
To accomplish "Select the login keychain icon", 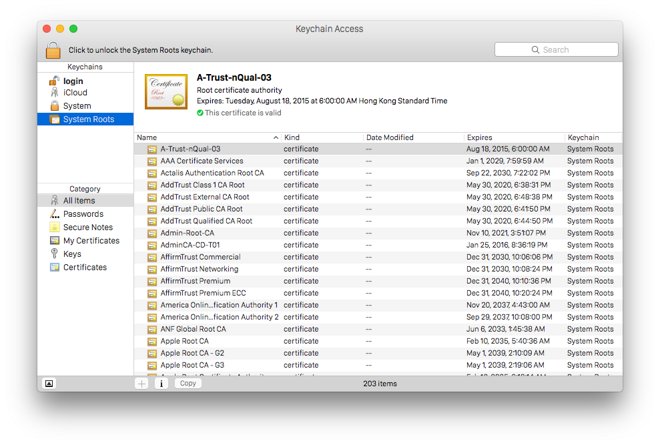I will click(x=54, y=81).
